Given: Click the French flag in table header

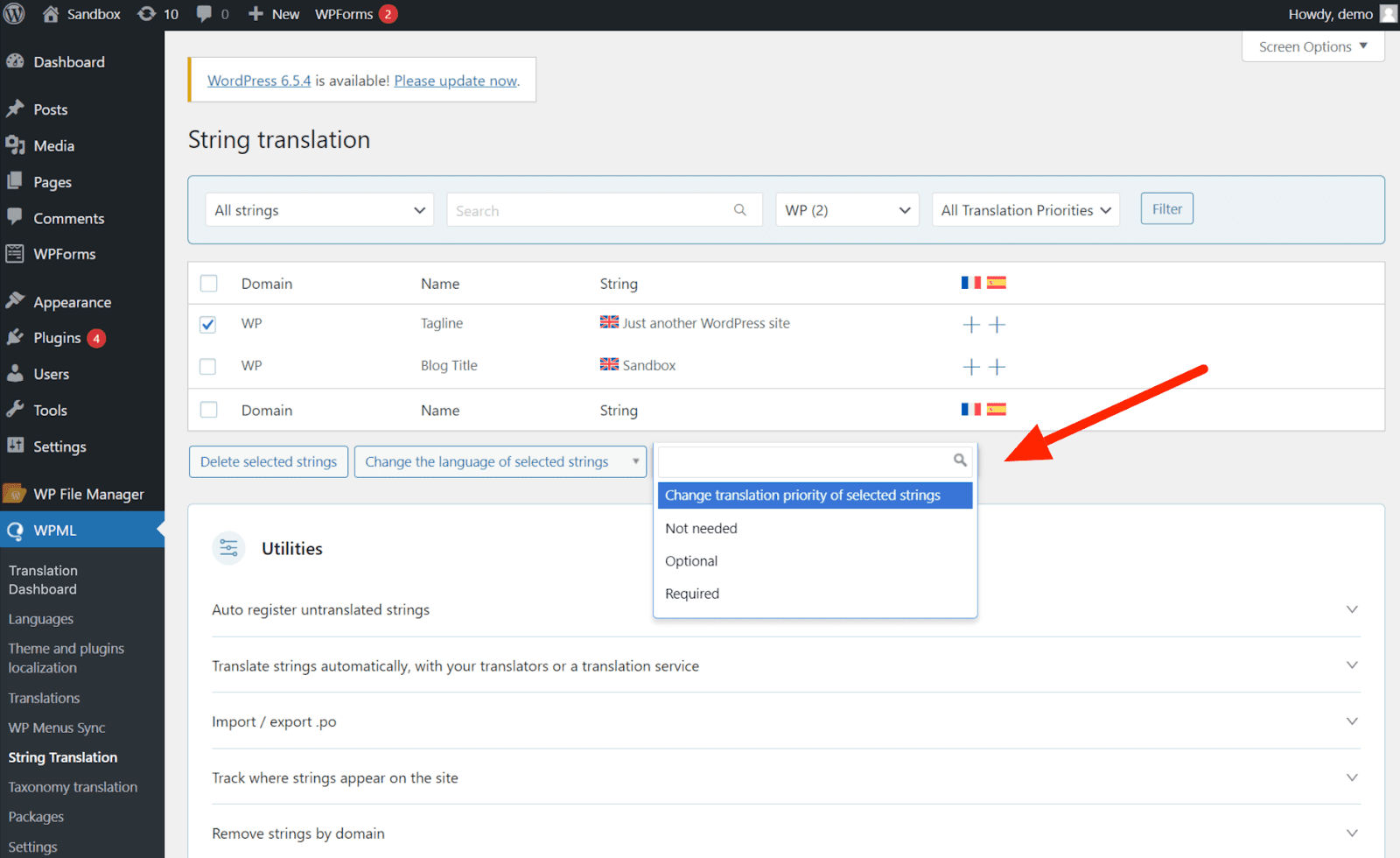Looking at the screenshot, I should 970,282.
